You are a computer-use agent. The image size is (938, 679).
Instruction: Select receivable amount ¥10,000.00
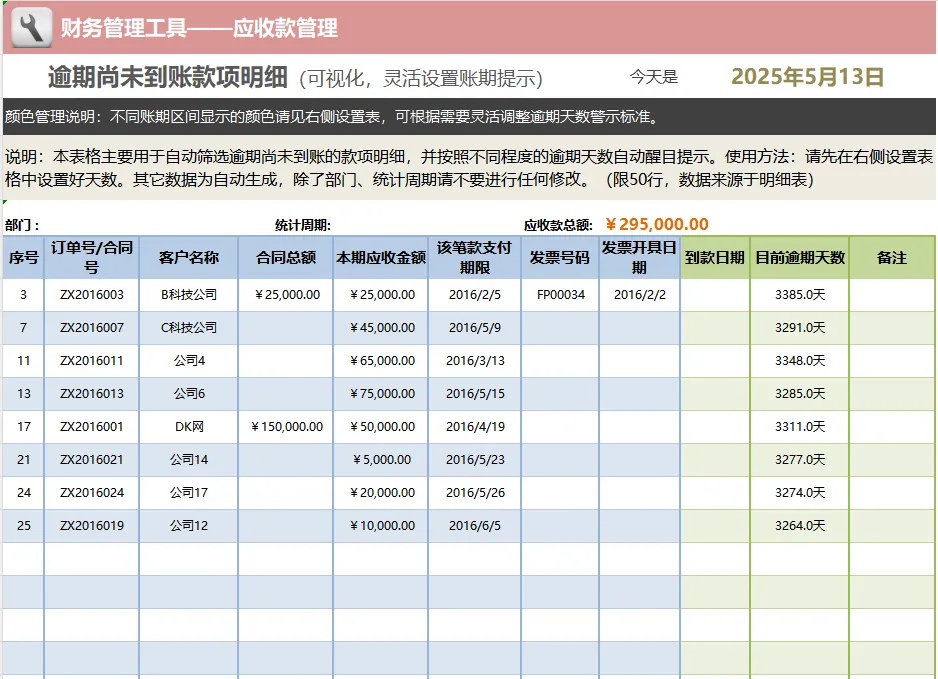click(x=382, y=525)
